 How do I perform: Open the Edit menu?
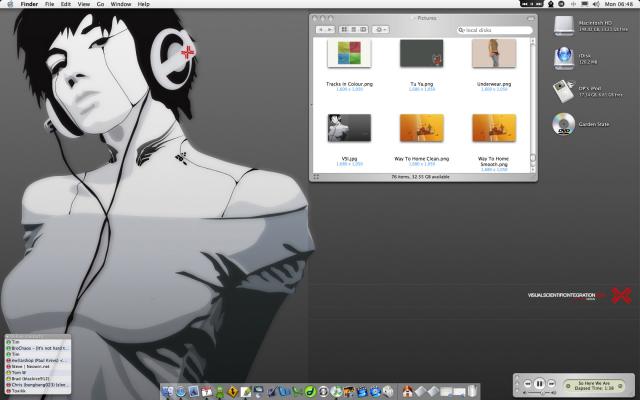click(65, 4)
